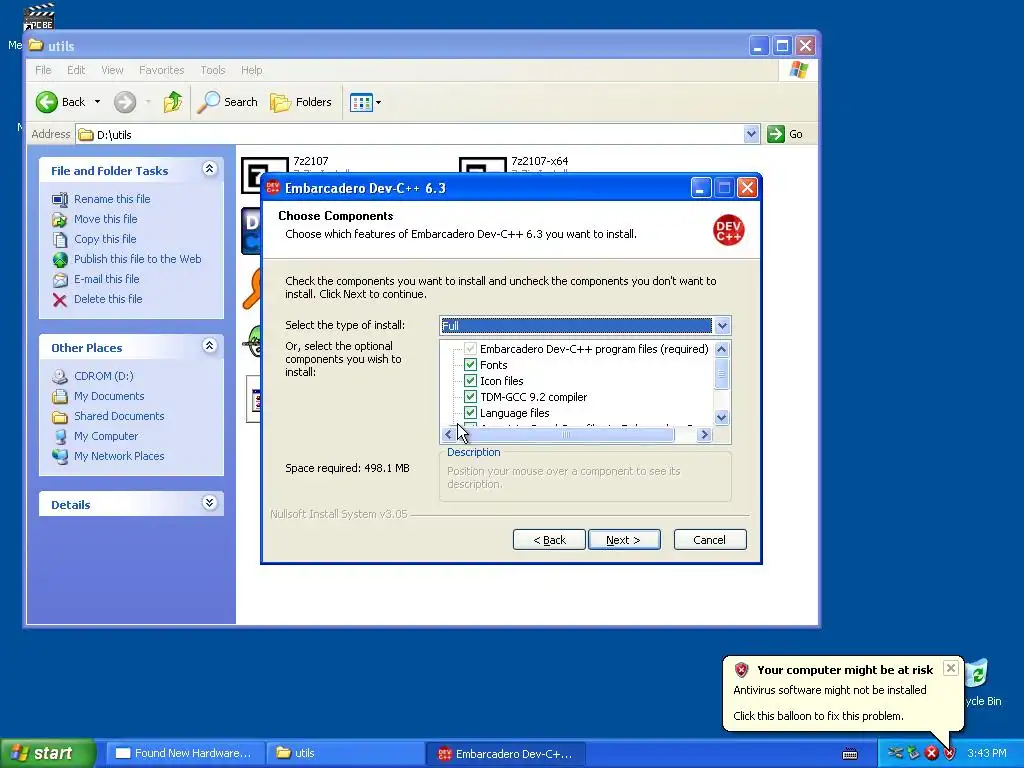Viewport: 1024px width, 768px height.
Task: Open the Favorites menu in utils window
Action: pyautogui.click(x=161, y=70)
